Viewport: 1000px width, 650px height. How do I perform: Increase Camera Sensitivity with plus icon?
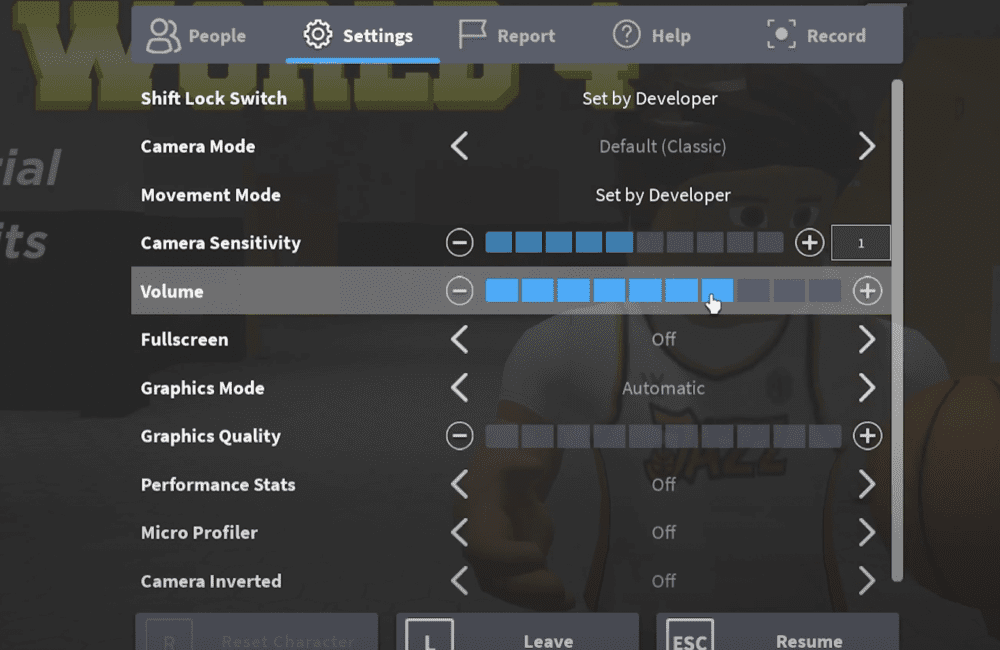tap(809, 243)
